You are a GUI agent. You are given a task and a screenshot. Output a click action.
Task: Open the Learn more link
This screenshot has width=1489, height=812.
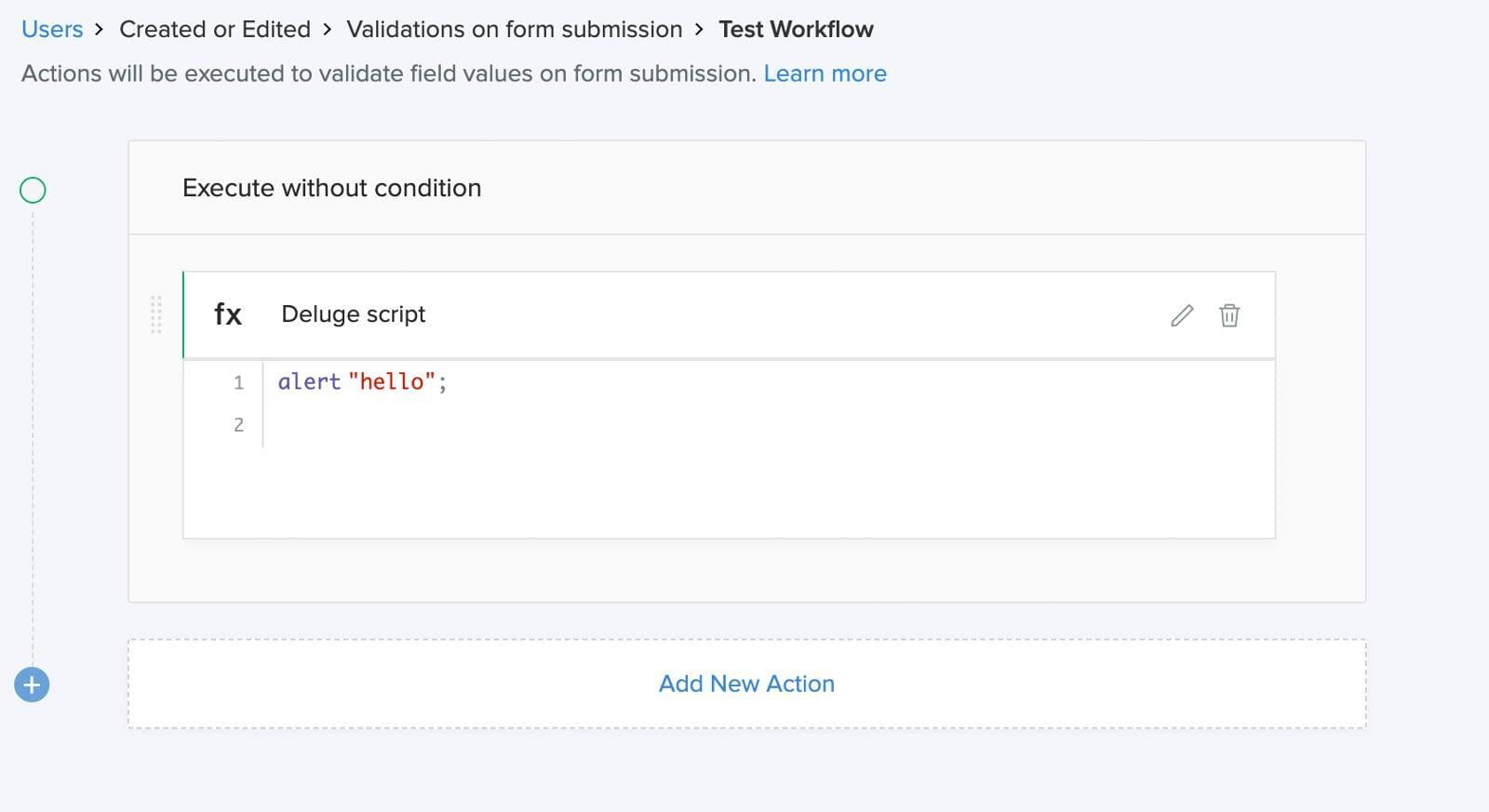[825, 73]
